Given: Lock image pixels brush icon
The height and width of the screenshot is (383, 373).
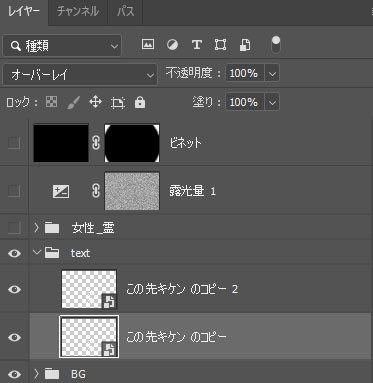Looking at the screenshot, I should pos(73,102).
